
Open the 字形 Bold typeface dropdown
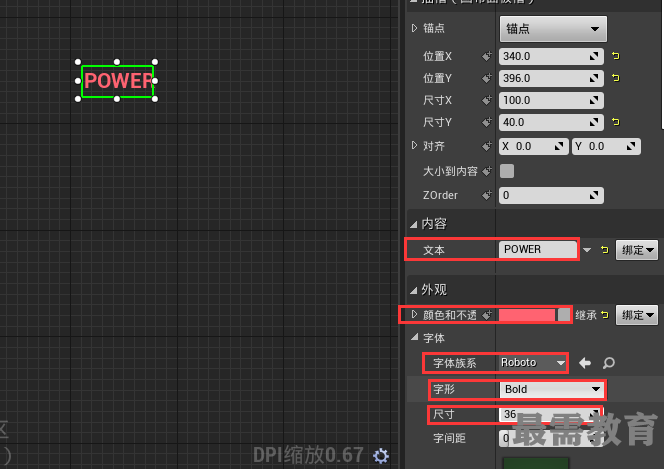tap(552, 389)
